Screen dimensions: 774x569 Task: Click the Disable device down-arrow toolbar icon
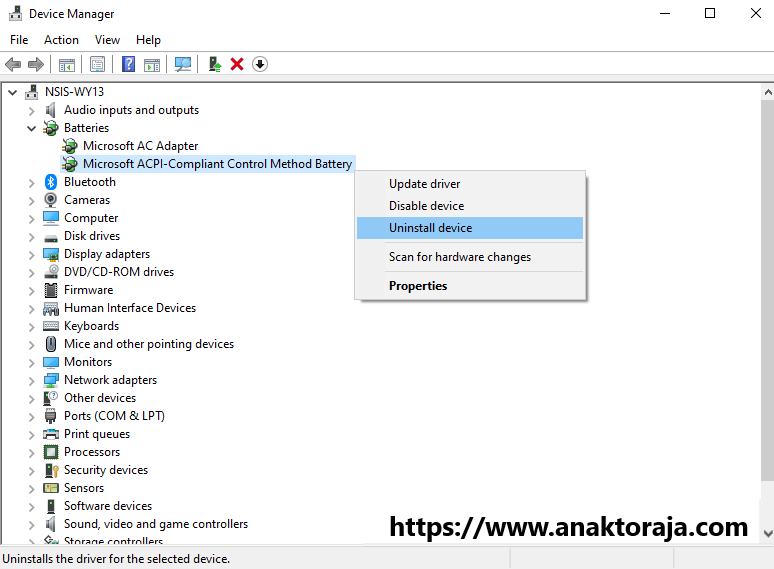260,64
